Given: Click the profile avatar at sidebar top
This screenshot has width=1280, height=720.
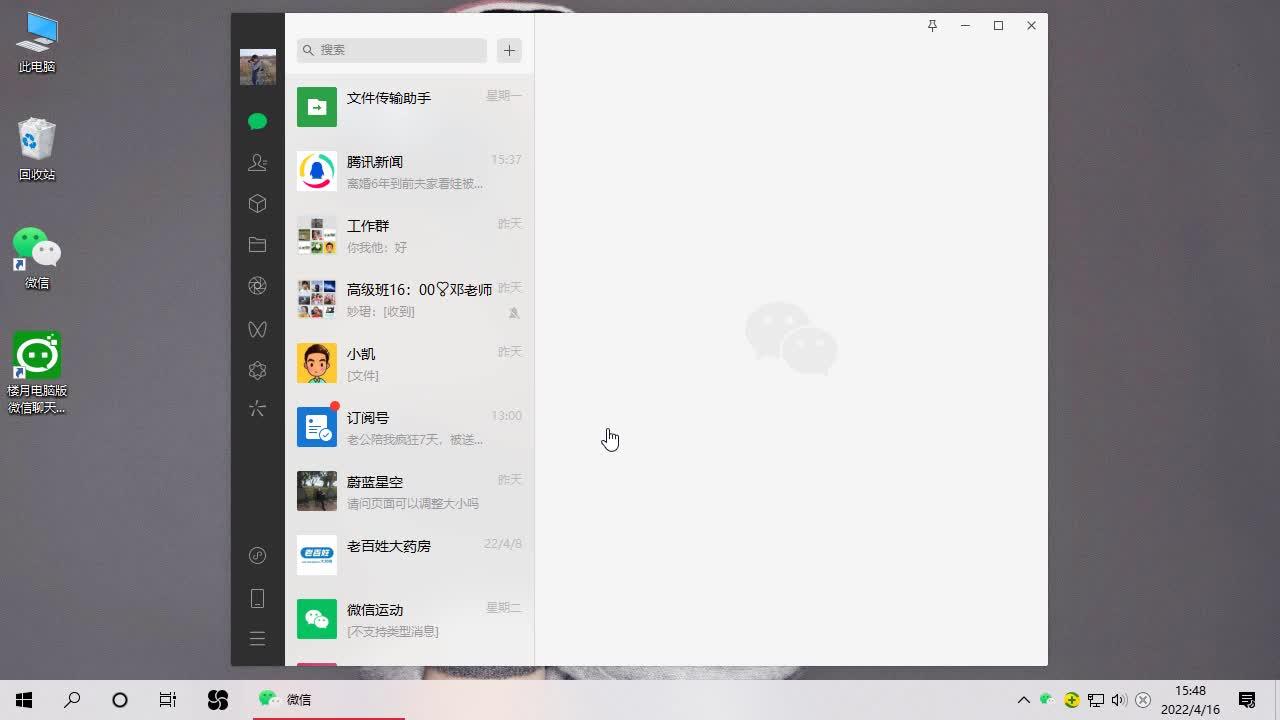Looking at the screenshot, I should point(258,67).
